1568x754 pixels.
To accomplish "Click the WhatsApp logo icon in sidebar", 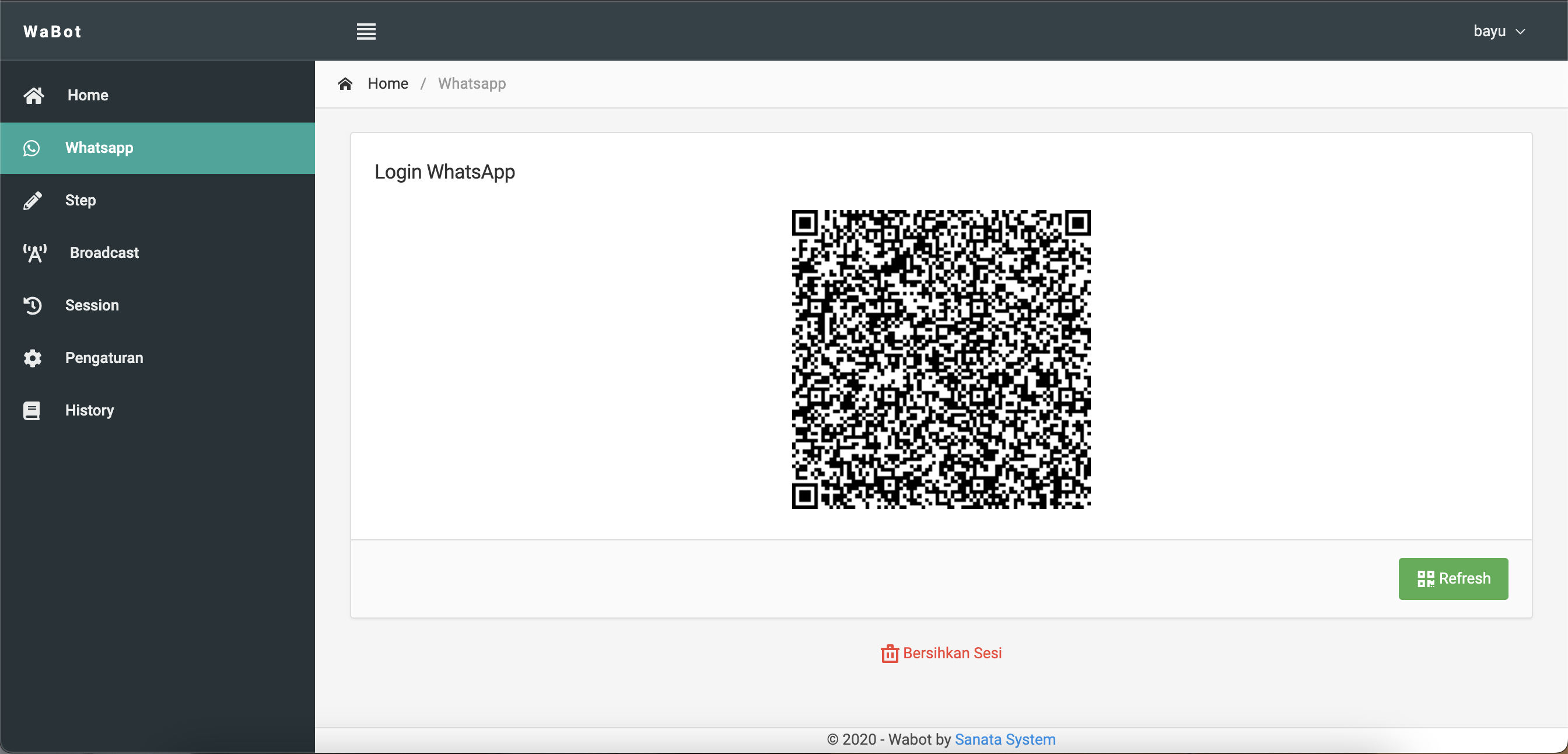I will 32,148.
